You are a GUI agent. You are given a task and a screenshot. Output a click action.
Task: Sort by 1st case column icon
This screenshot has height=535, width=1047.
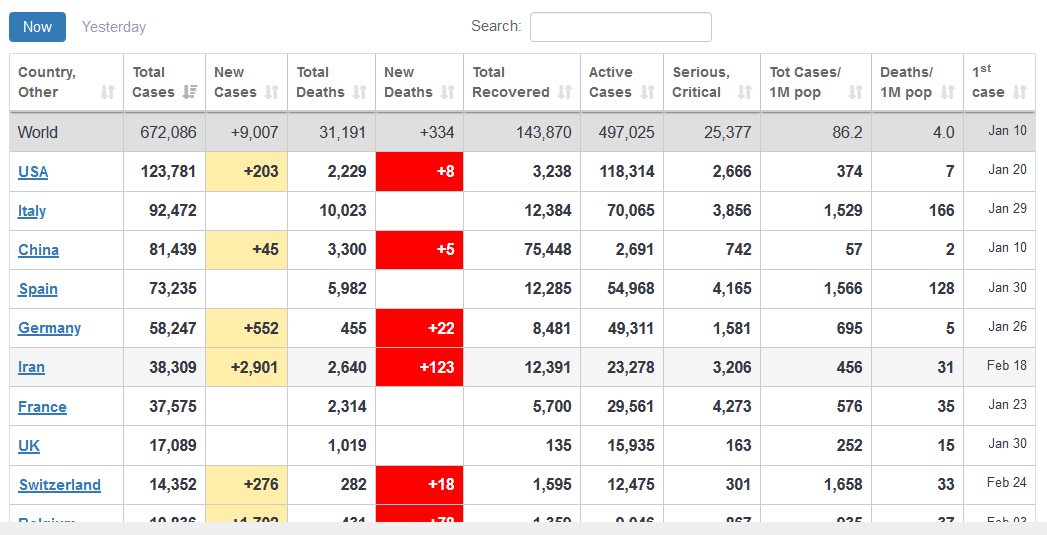1019,92
